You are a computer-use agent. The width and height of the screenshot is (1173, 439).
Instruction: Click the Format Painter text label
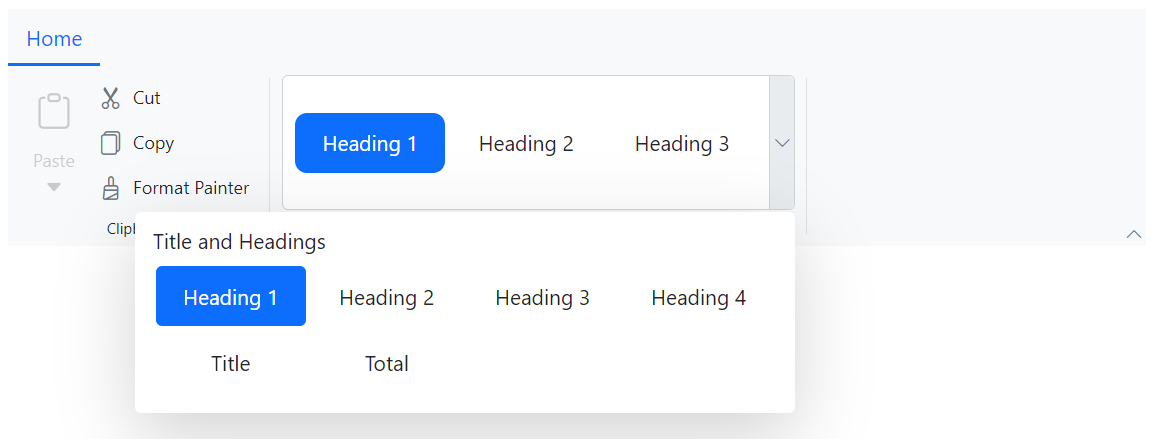(x=191, y=188)
